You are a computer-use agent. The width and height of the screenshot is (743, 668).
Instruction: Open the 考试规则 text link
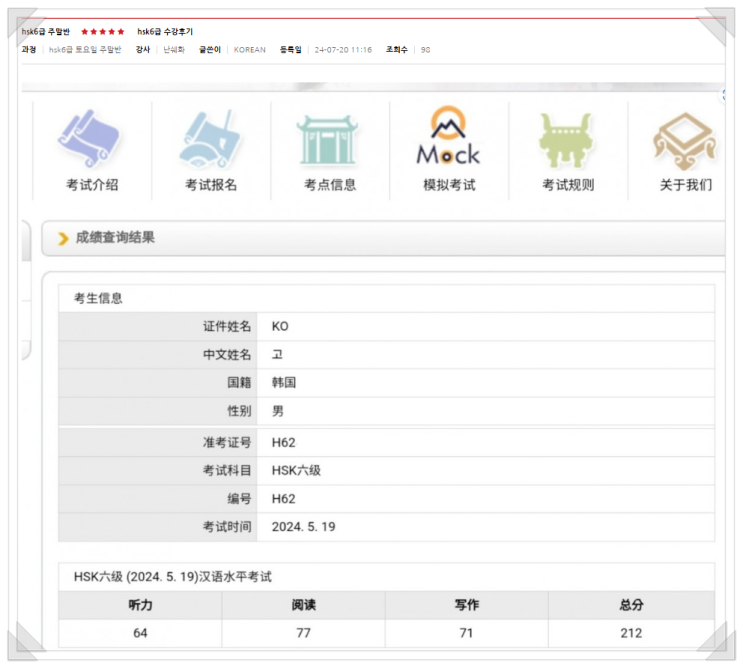[568, 185]
